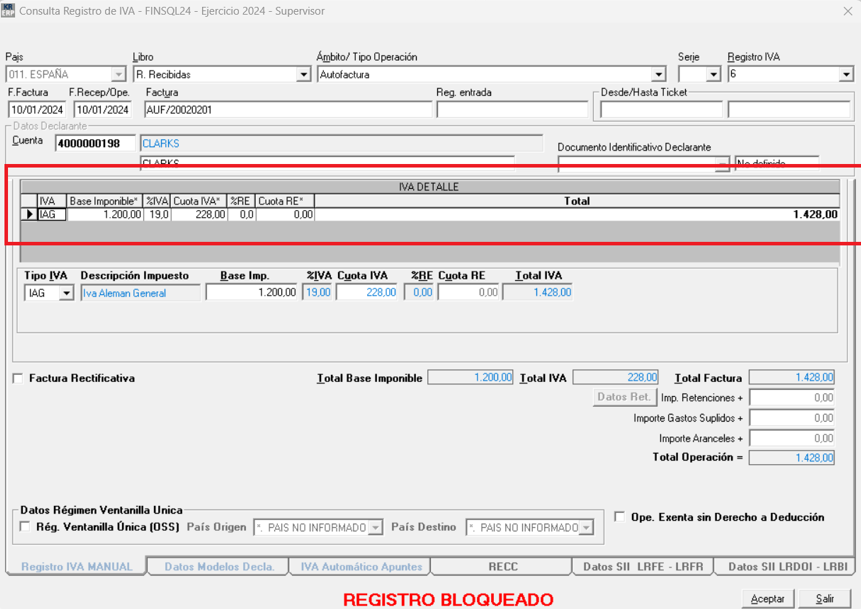Click the Total Operación field
The width and height of the screenshot is (861, 609).
coord(792,457)
